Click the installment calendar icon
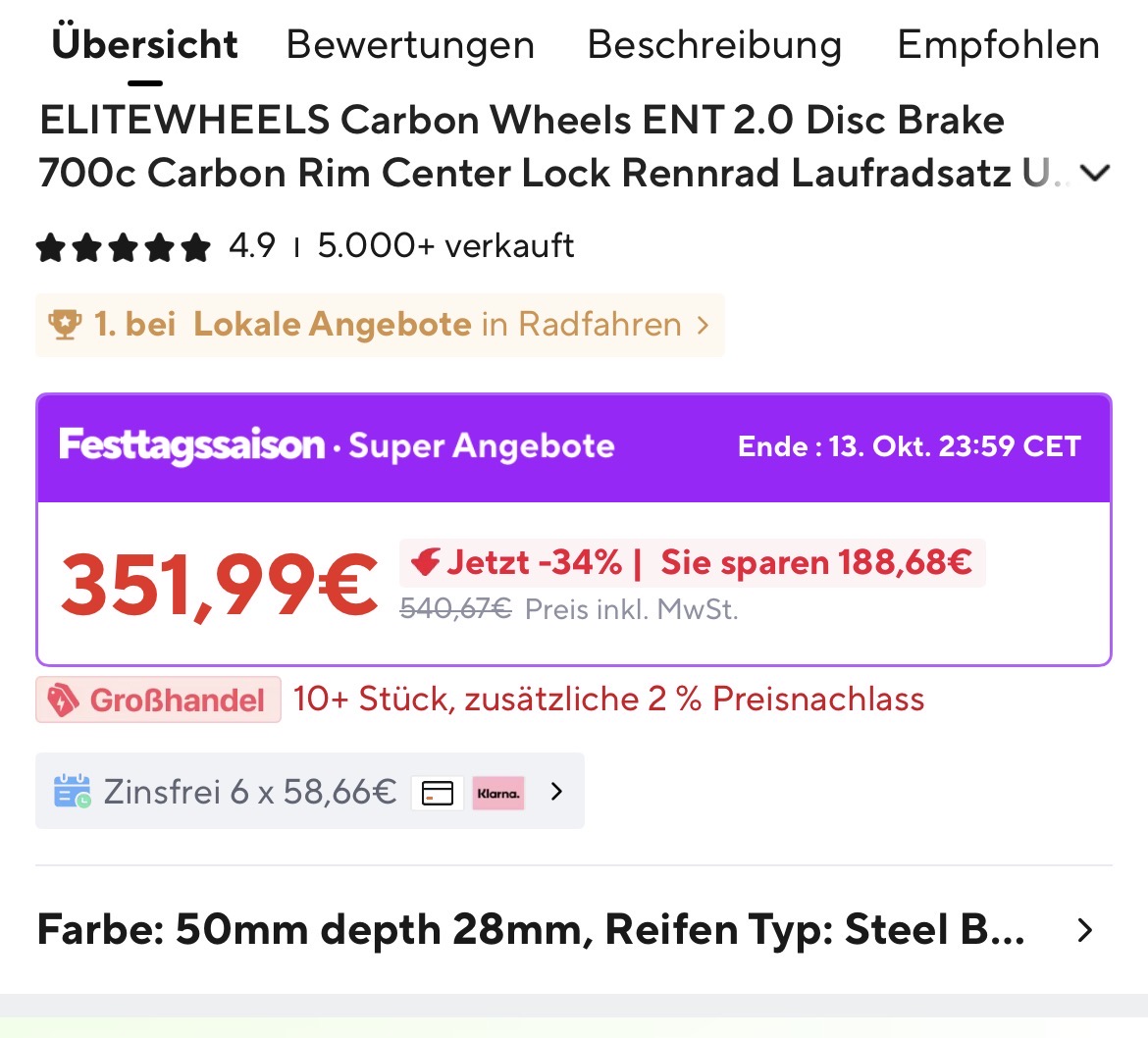Viewport: 1148px width, 1038px height. [72, 791]
